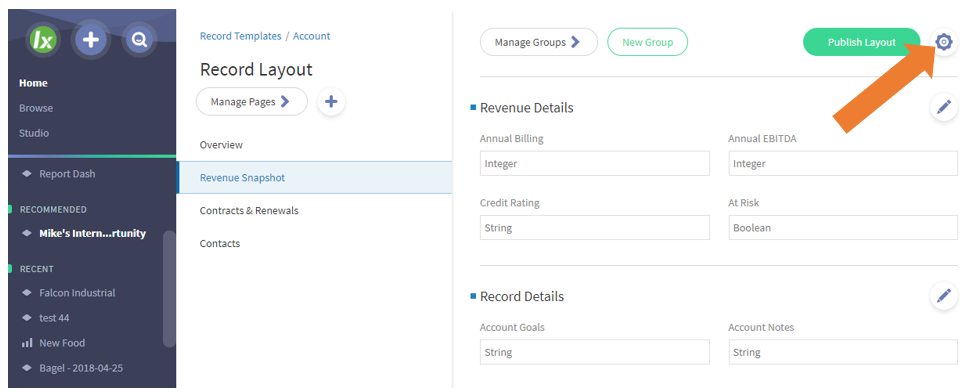Click the Annual Billing Integer field
This screenshot has width=967, height=392.
[x=595, y=164]
